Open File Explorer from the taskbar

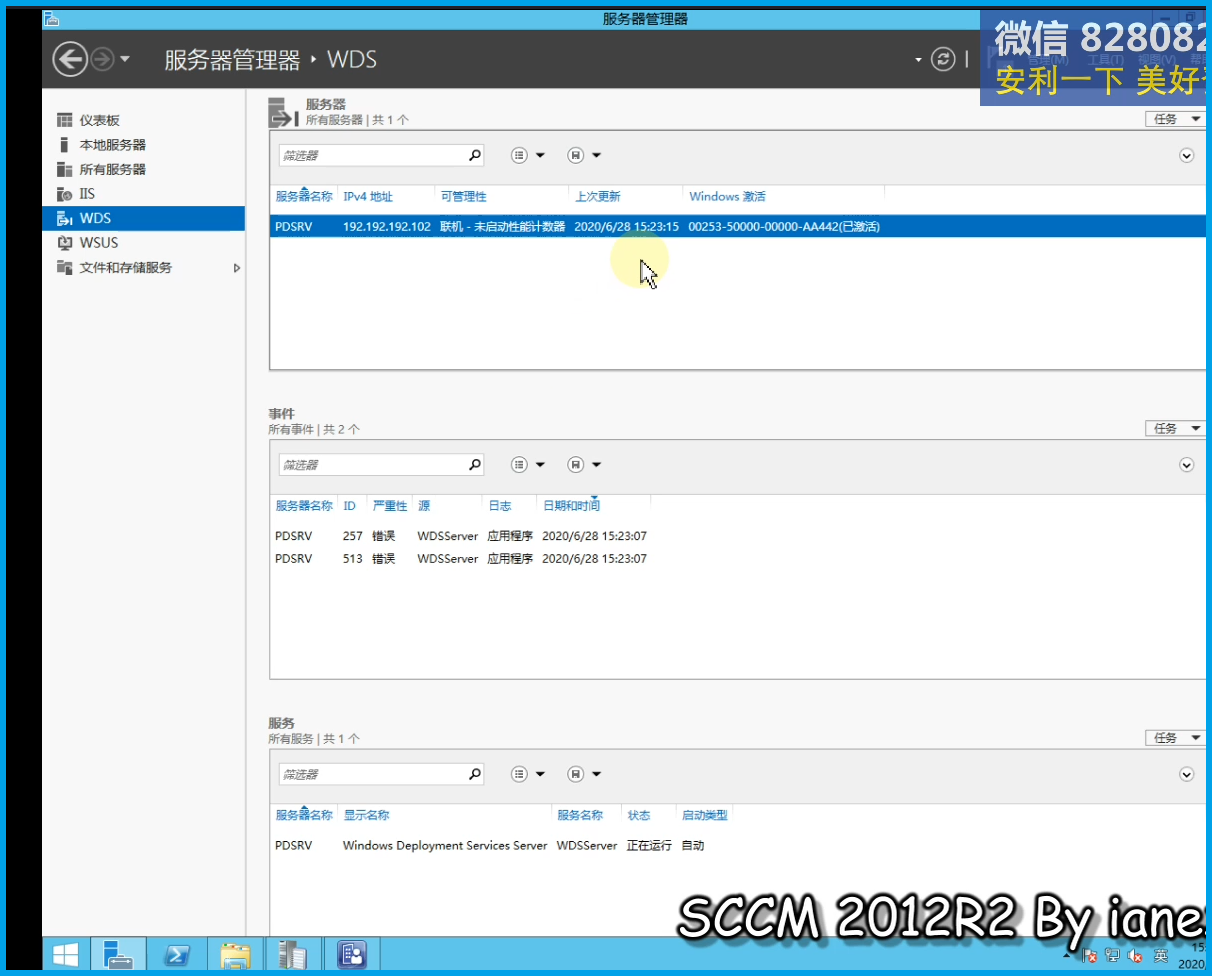click(x=236, y=955)
